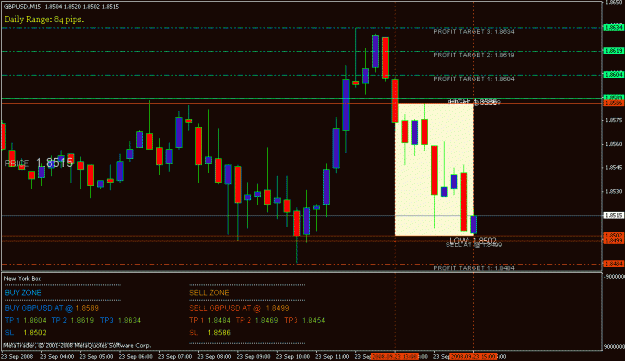Screen dimensions: 625x361
Task: Click the buy zone 'SL 1.8502' value
Action: point(26,333)
